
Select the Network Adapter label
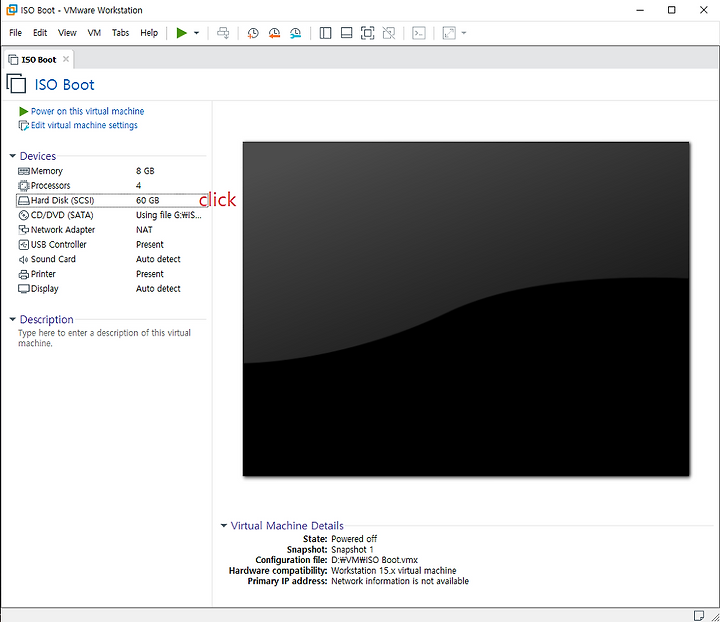63,230
